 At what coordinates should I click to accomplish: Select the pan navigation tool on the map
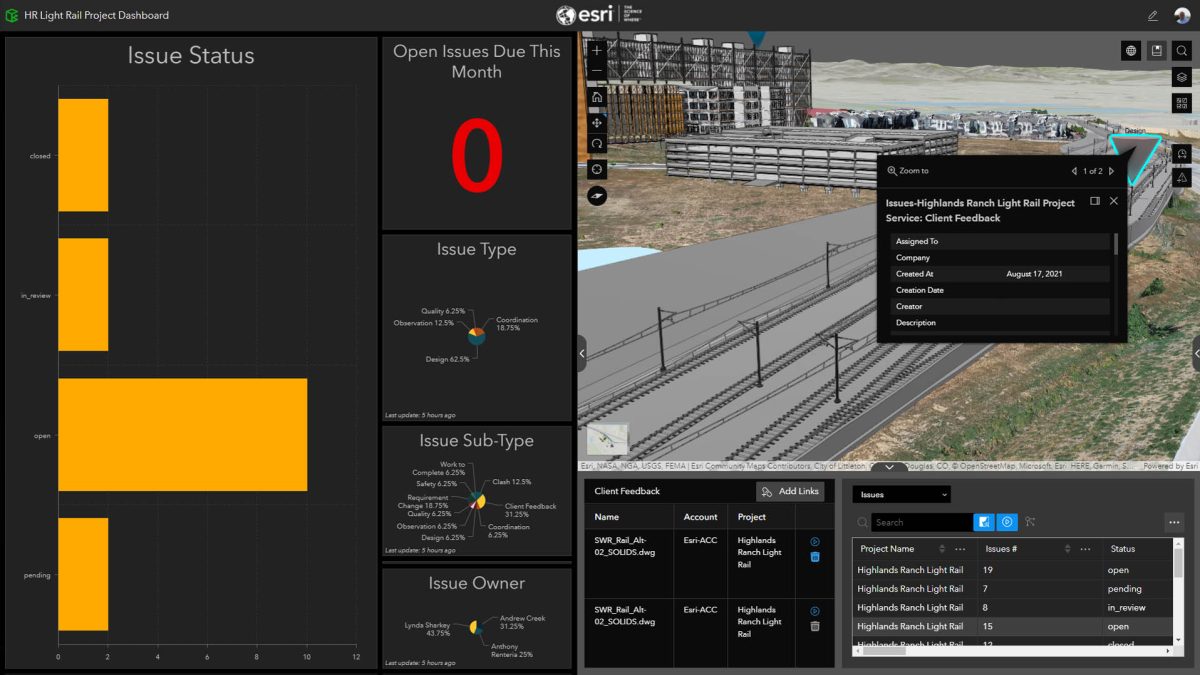596,124
